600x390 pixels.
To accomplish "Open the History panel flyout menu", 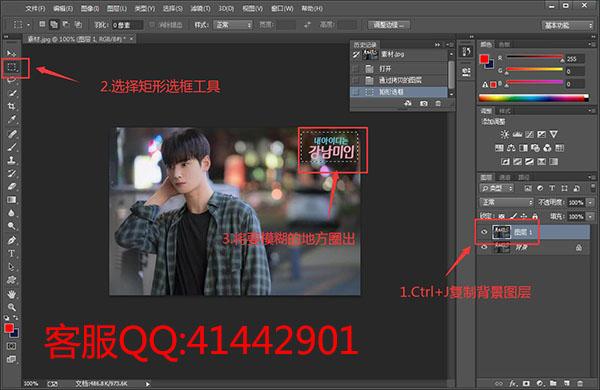I will click(x=450, y=45).
